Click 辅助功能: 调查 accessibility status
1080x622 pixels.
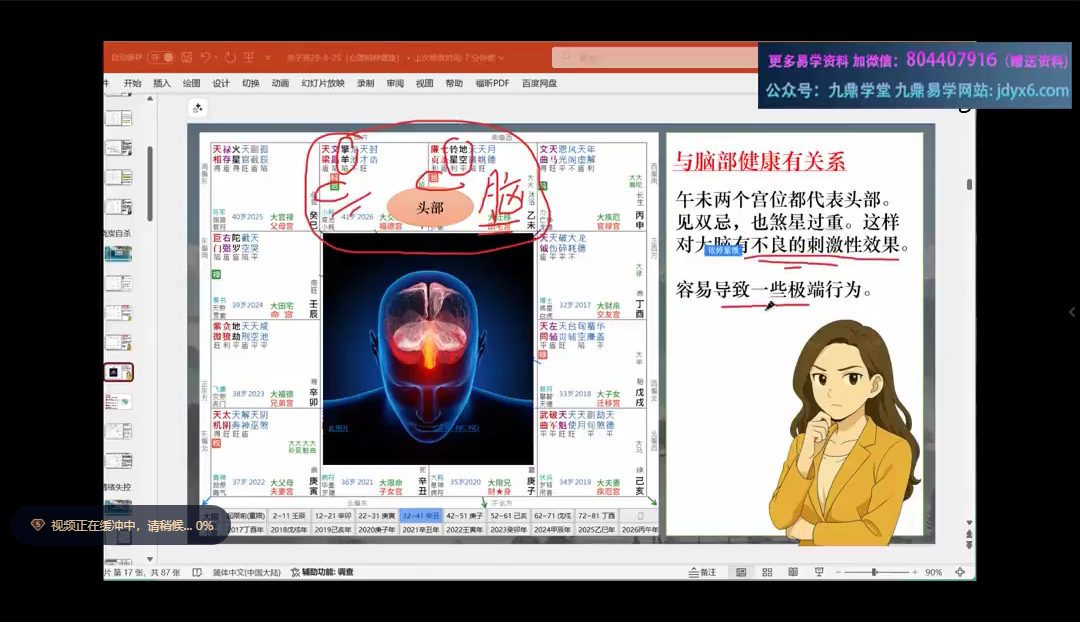[321, 573]
